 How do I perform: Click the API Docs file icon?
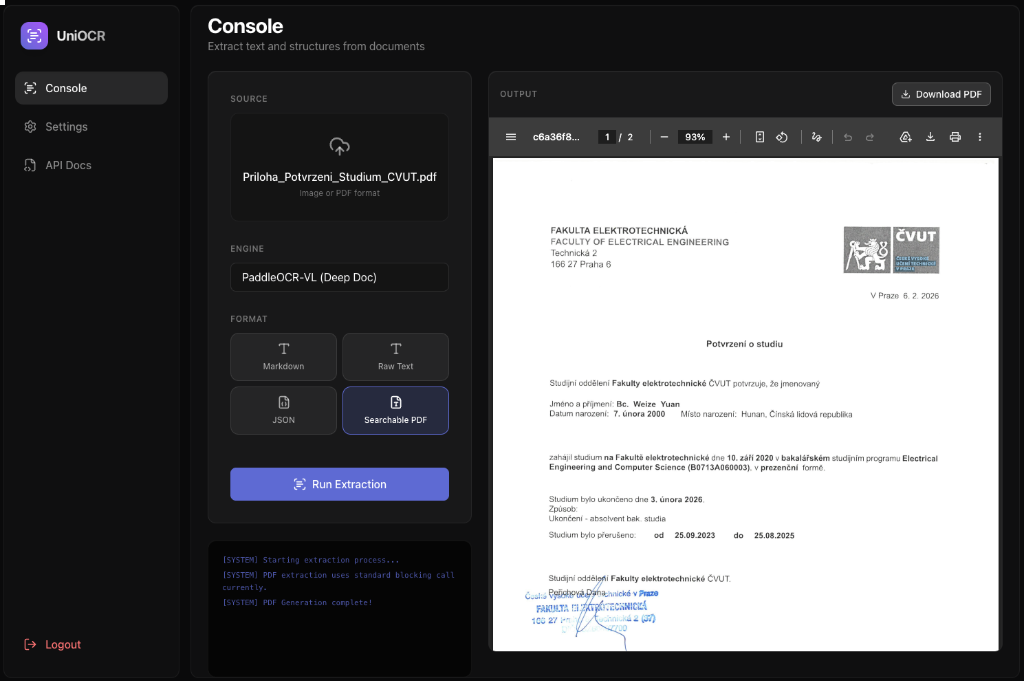click(x=30, y=165)
